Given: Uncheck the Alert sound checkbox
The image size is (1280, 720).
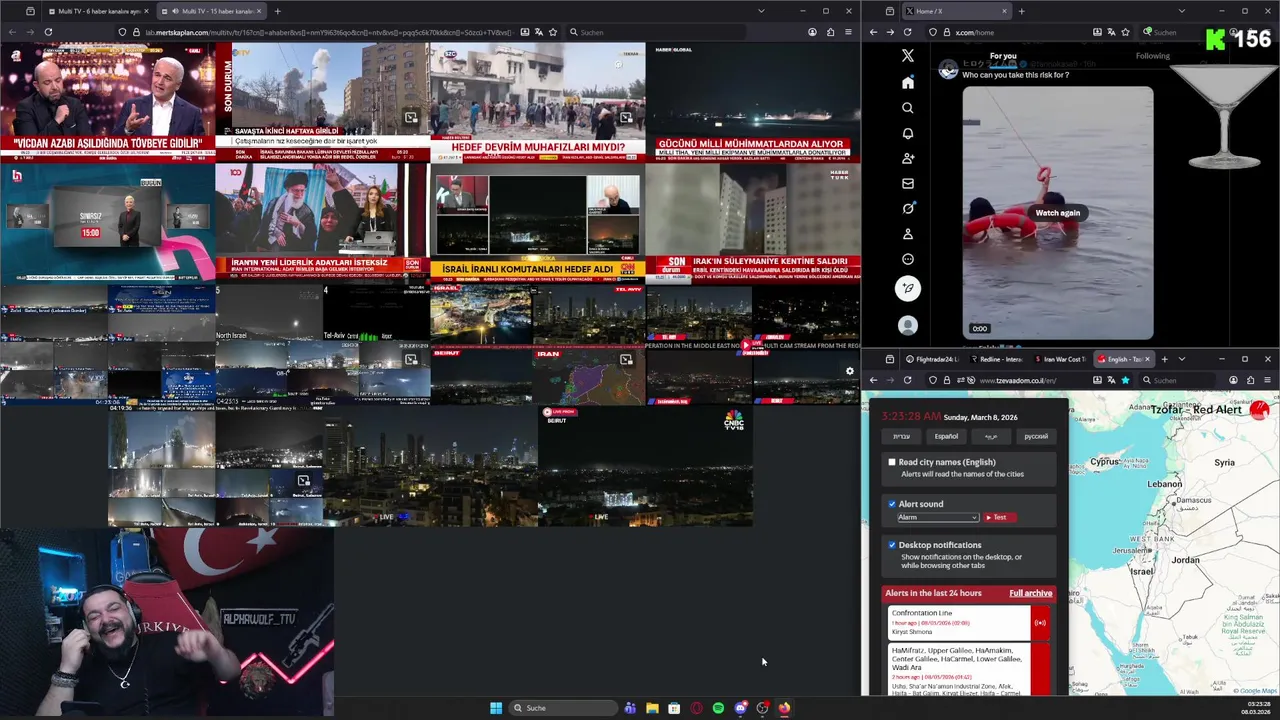Looking at the screenshot, I should [x=892, y=504].
